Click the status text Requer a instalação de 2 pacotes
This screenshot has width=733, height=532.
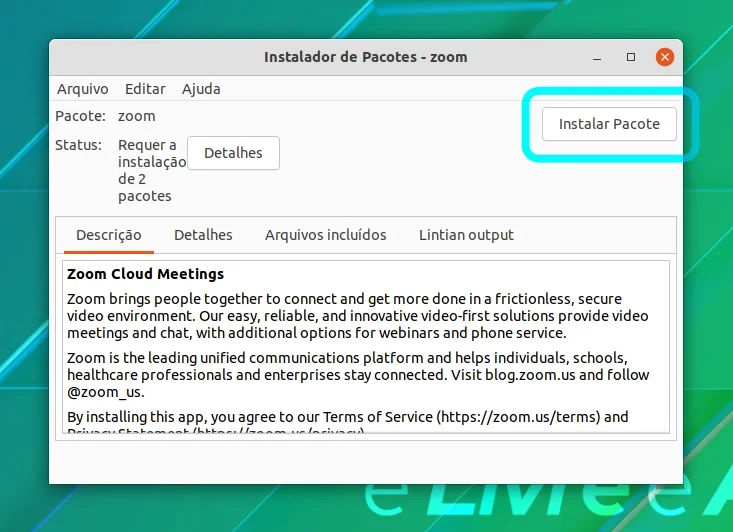coord(152,170)
